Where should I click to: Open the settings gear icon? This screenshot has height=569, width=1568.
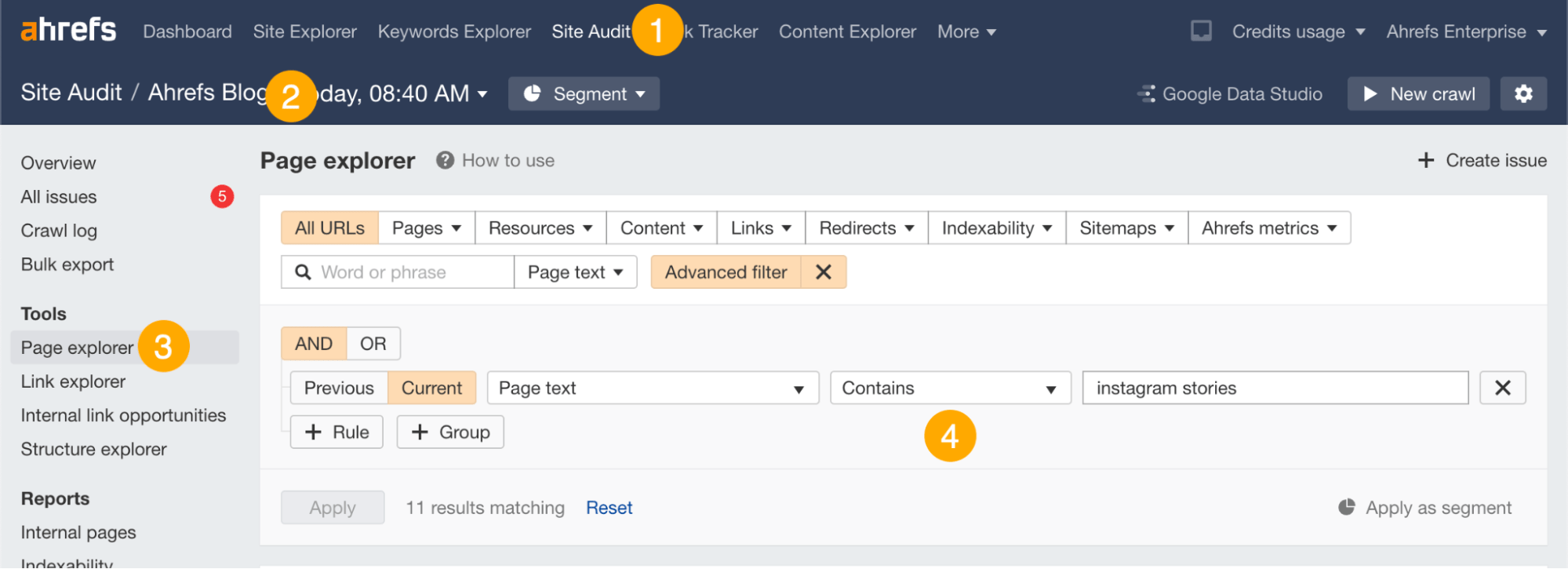[x=1523, y=93]
